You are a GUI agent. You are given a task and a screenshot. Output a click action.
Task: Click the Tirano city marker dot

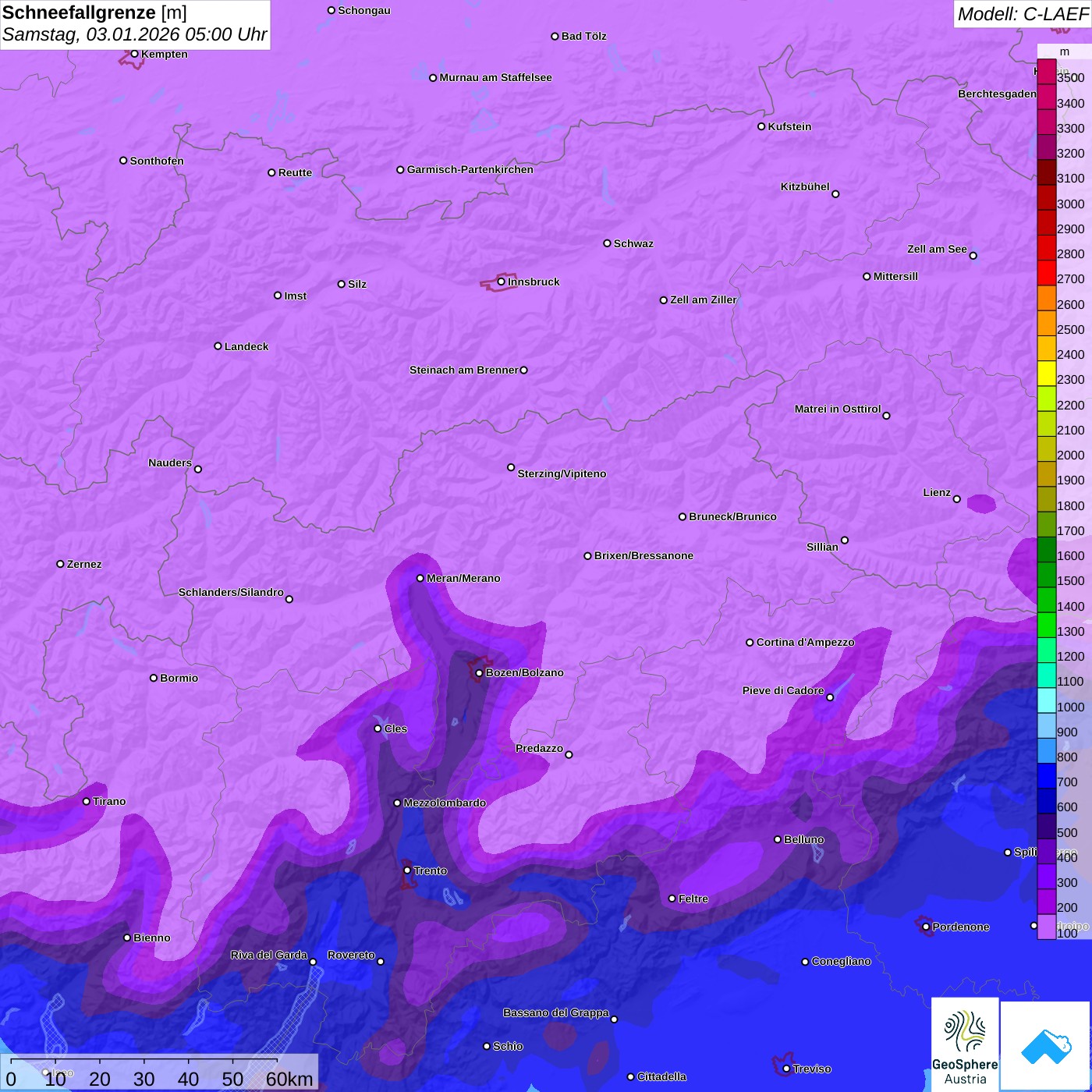point(86,801)
